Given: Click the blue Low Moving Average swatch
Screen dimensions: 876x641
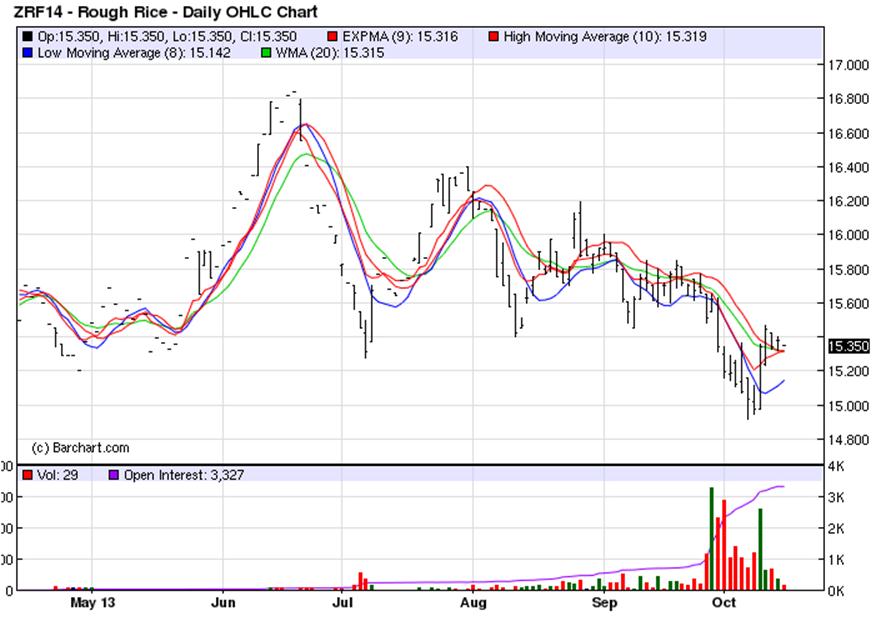Looking at the screenshot, I should [x=25, y=52].
